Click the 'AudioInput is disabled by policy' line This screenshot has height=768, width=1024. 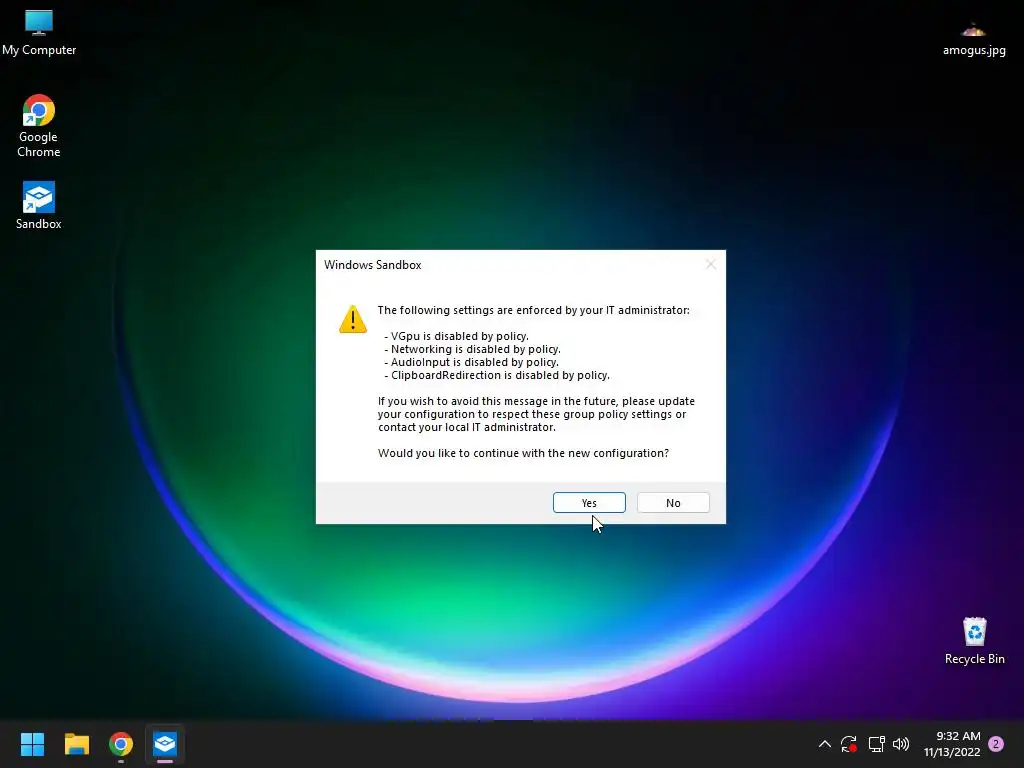click(472, 362)
